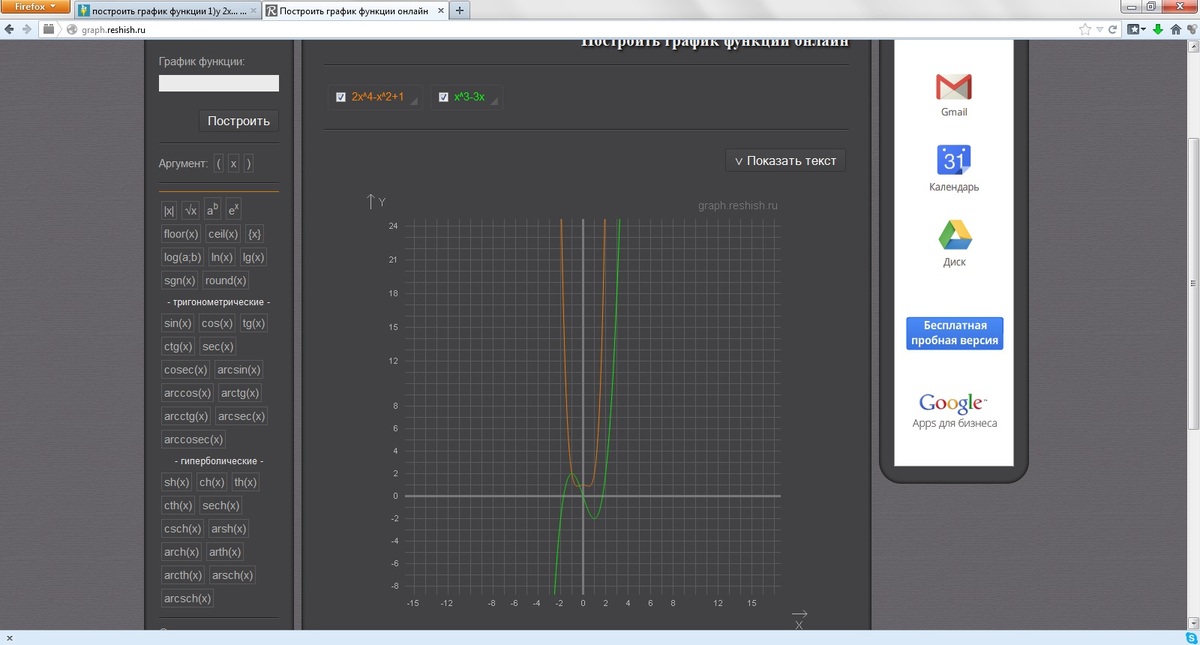Click the График функции input field
Screen dimensions: 1200x645
coord(218,84)
